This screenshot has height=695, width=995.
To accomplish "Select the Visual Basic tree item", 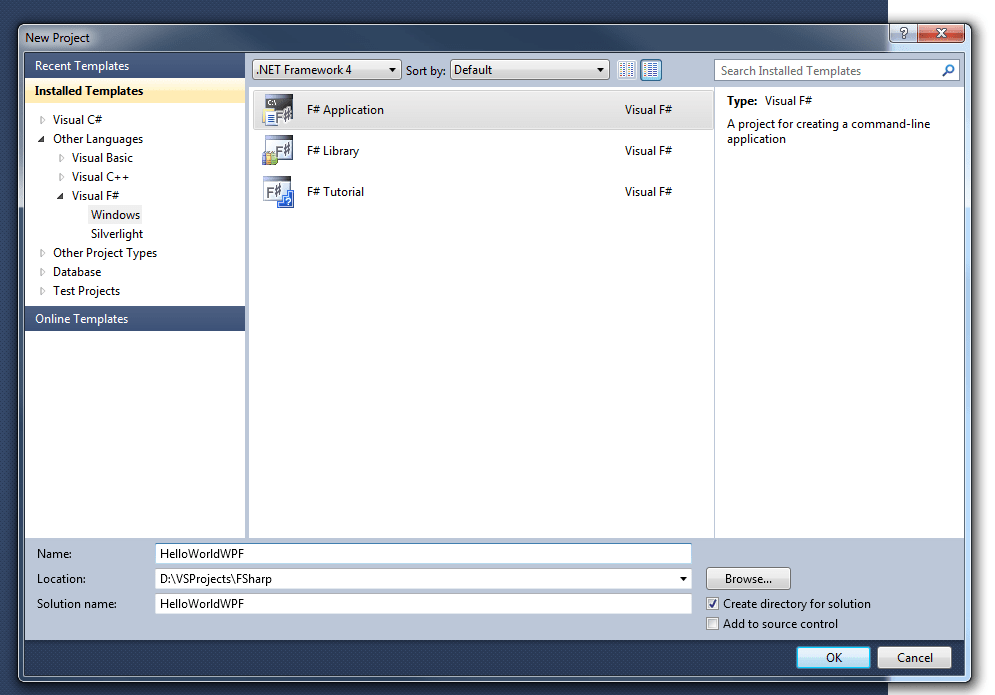I will (x=102, y=157).
